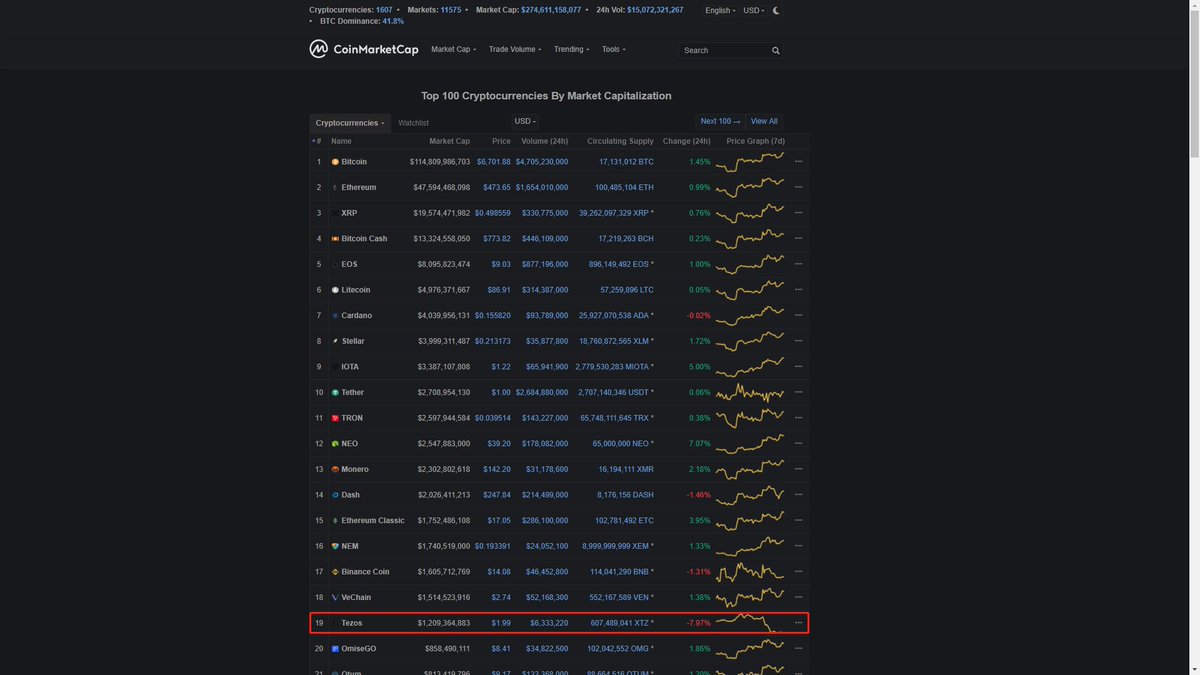Click the Bitcoin coin icon
This screenshot has width=1200, height=675.
point(335,162)
